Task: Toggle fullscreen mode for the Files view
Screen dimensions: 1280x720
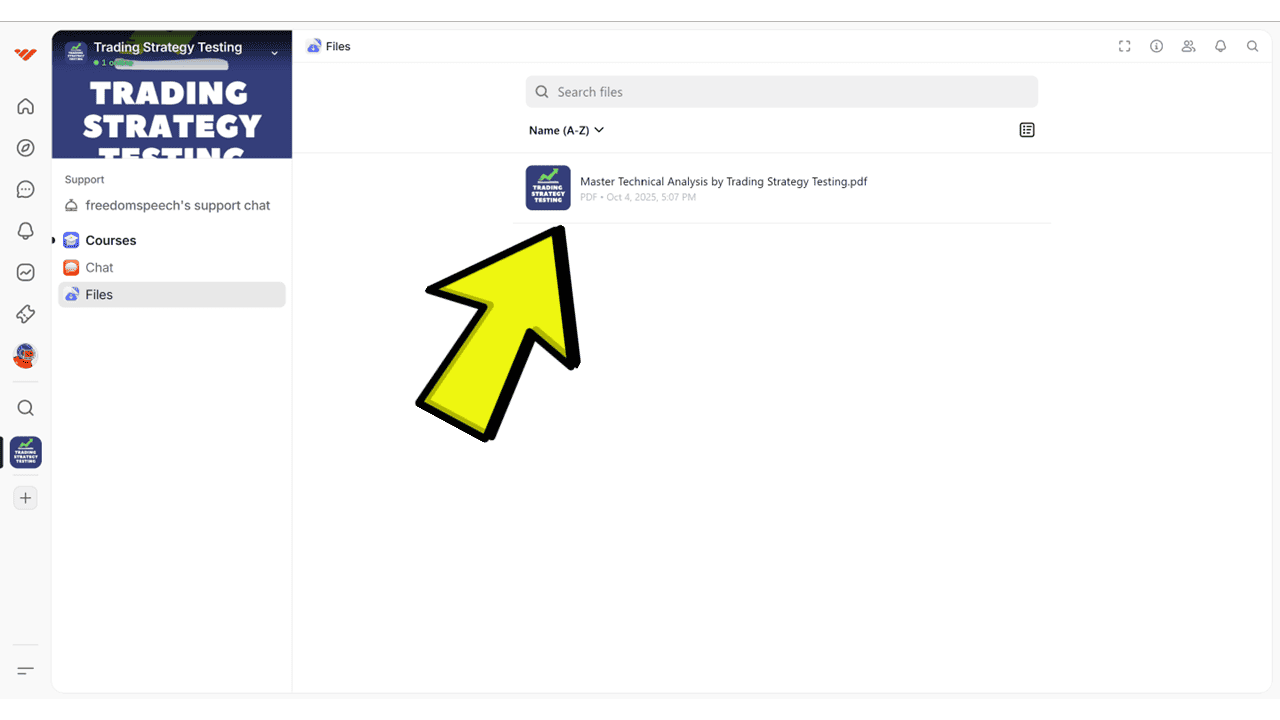Action: click(x=1124, y=46)
